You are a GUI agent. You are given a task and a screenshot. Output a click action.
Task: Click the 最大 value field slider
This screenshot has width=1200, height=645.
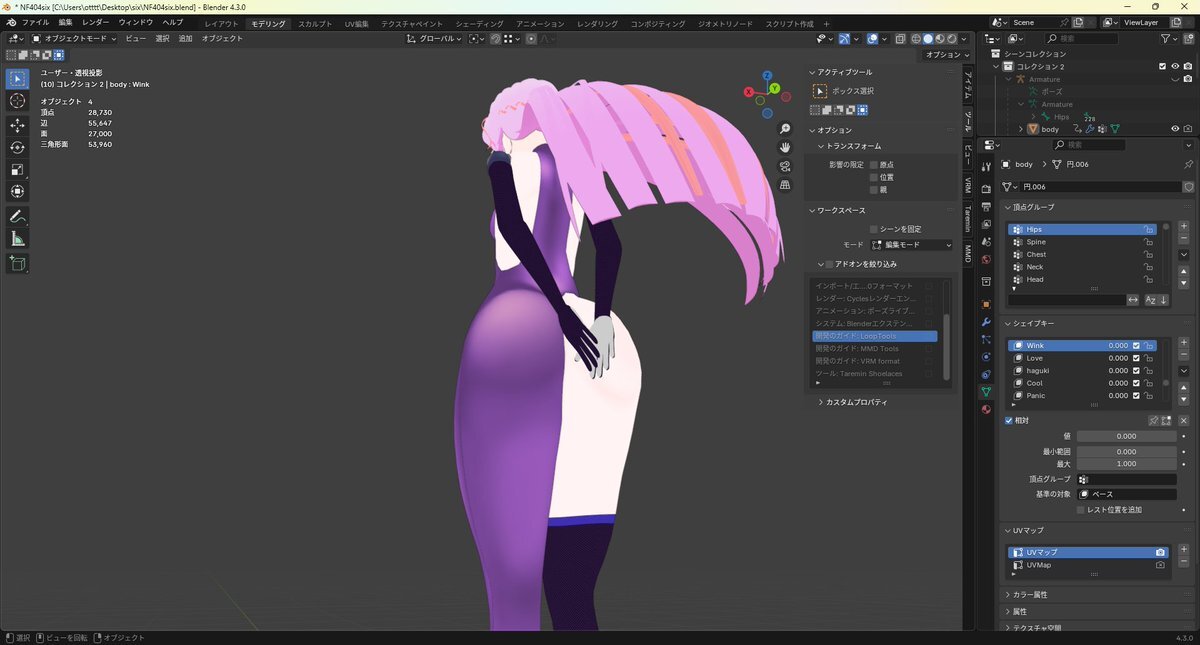tap(1126, 464)
